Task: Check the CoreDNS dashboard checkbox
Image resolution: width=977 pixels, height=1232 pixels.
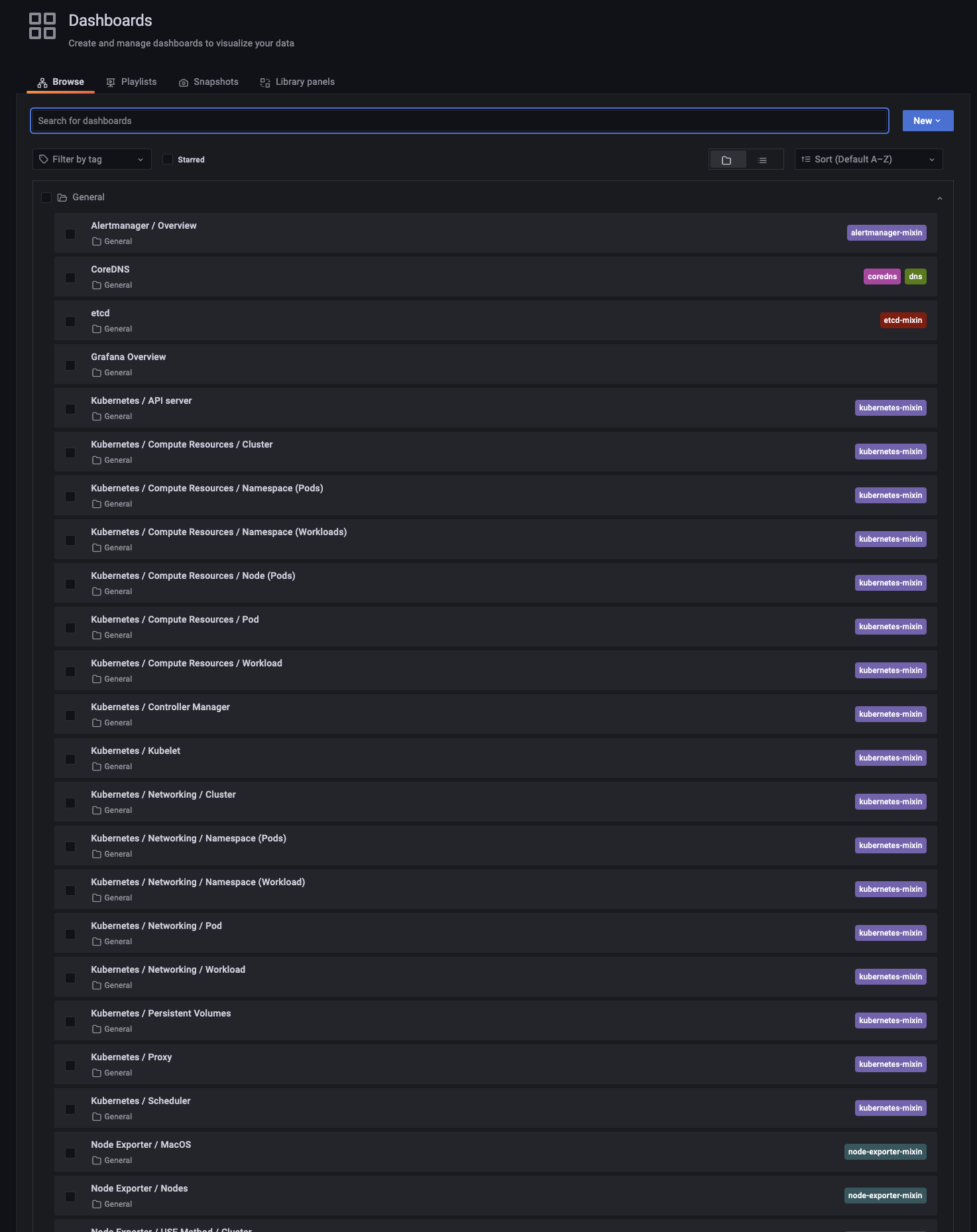Action: click(70, 278)
